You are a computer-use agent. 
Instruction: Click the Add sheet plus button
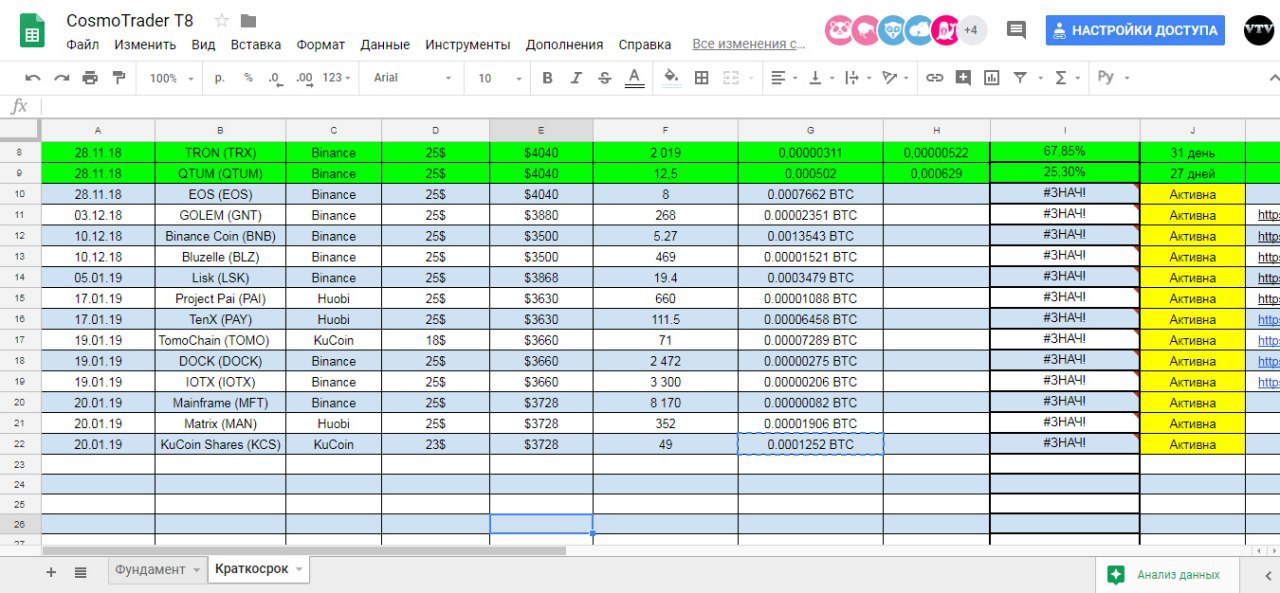pos(51,572)
